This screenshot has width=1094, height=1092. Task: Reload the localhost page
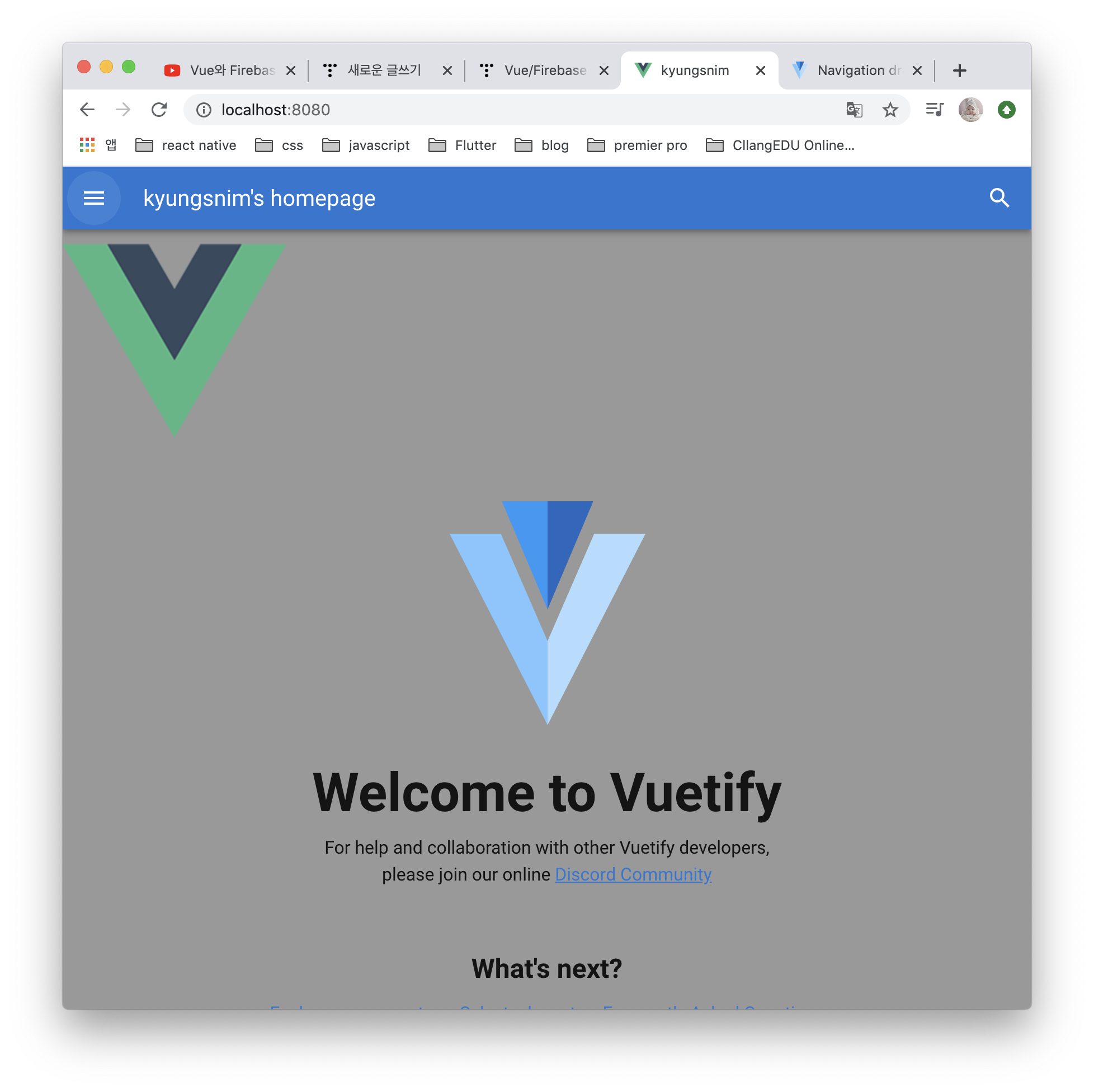[x=159, y=110]
